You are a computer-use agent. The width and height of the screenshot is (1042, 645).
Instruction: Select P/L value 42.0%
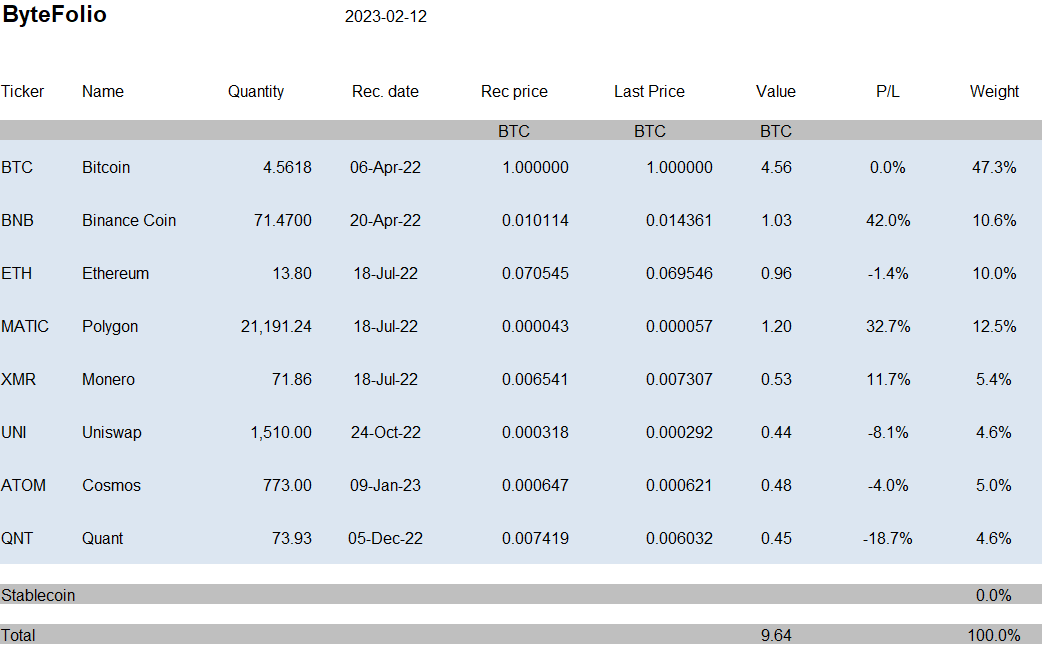(x=888, y=221)
